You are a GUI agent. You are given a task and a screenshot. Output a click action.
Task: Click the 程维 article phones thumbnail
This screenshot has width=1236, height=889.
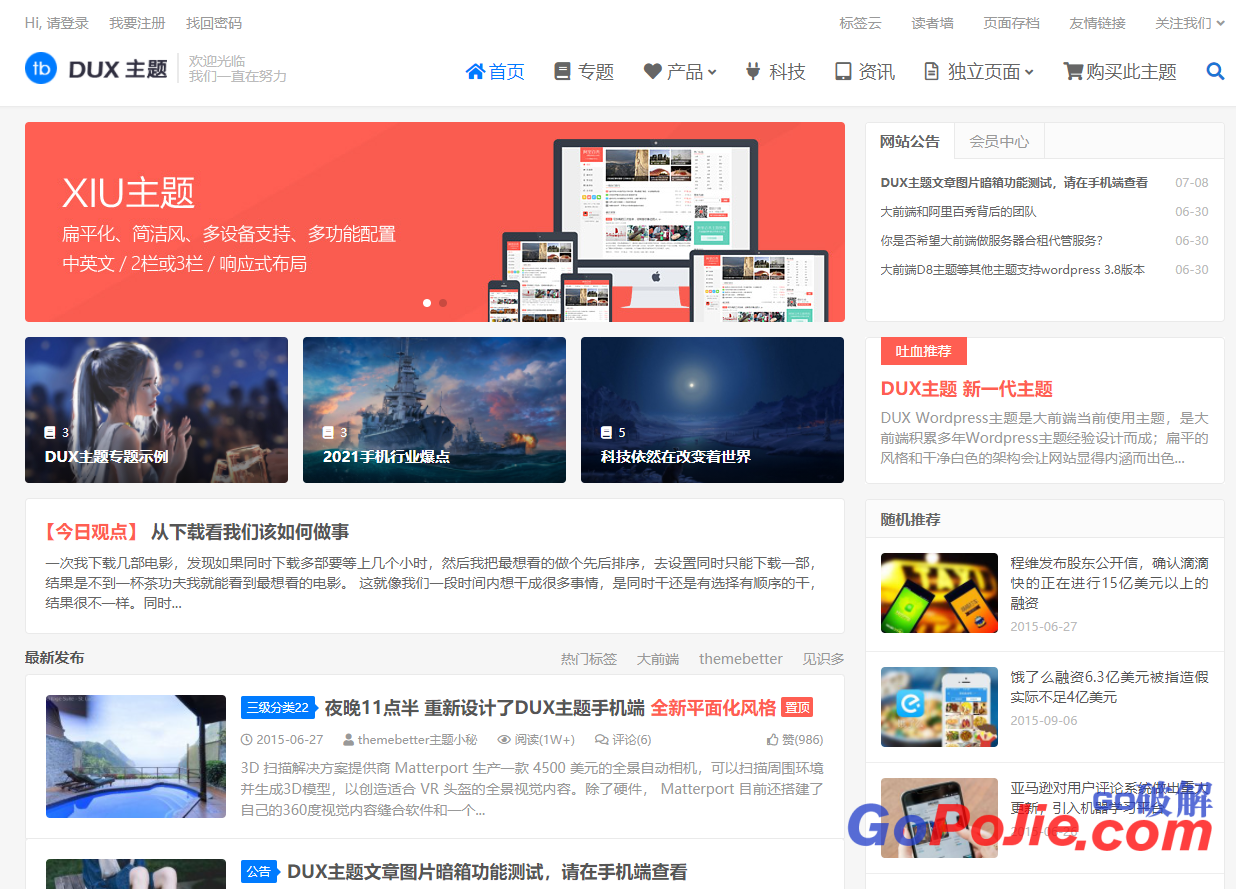pos(939,593)
